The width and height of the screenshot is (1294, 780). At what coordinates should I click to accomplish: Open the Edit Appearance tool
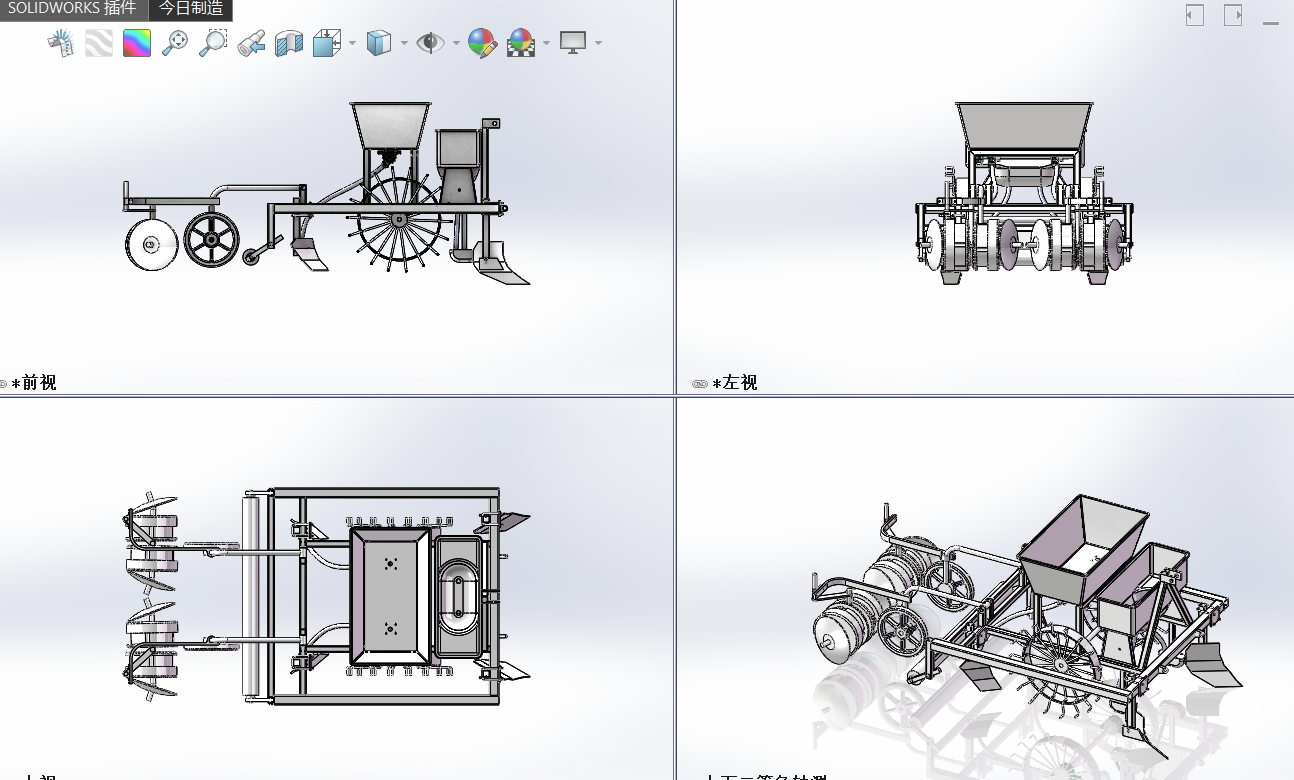483,43
